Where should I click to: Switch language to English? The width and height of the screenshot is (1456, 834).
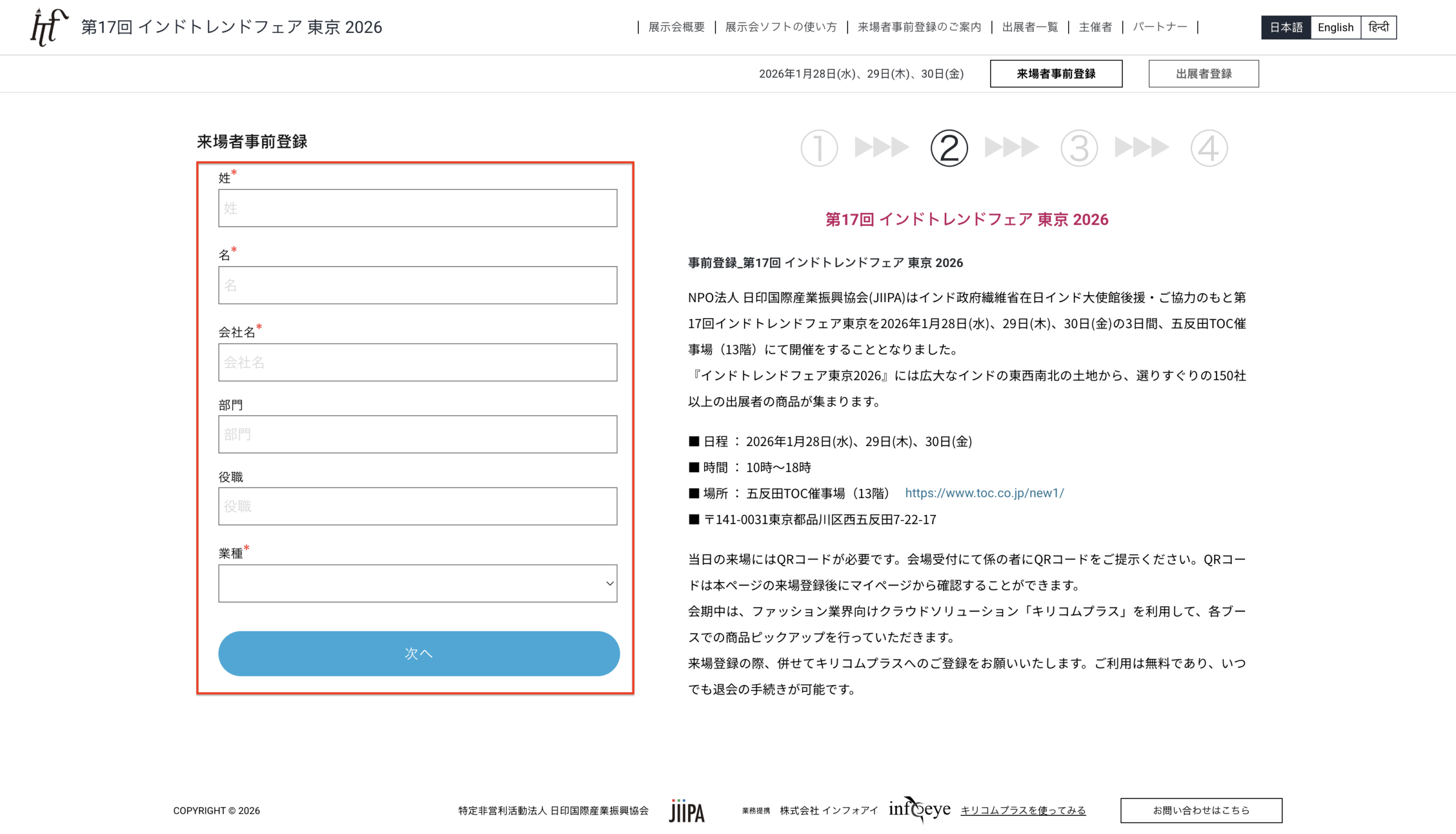(x=1335, y=27)
